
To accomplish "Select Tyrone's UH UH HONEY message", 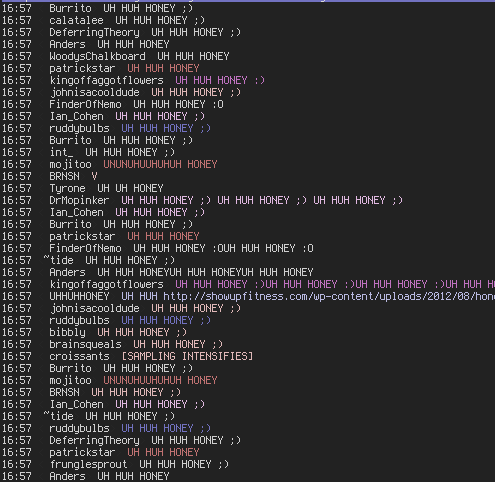I will coord(130,188).
